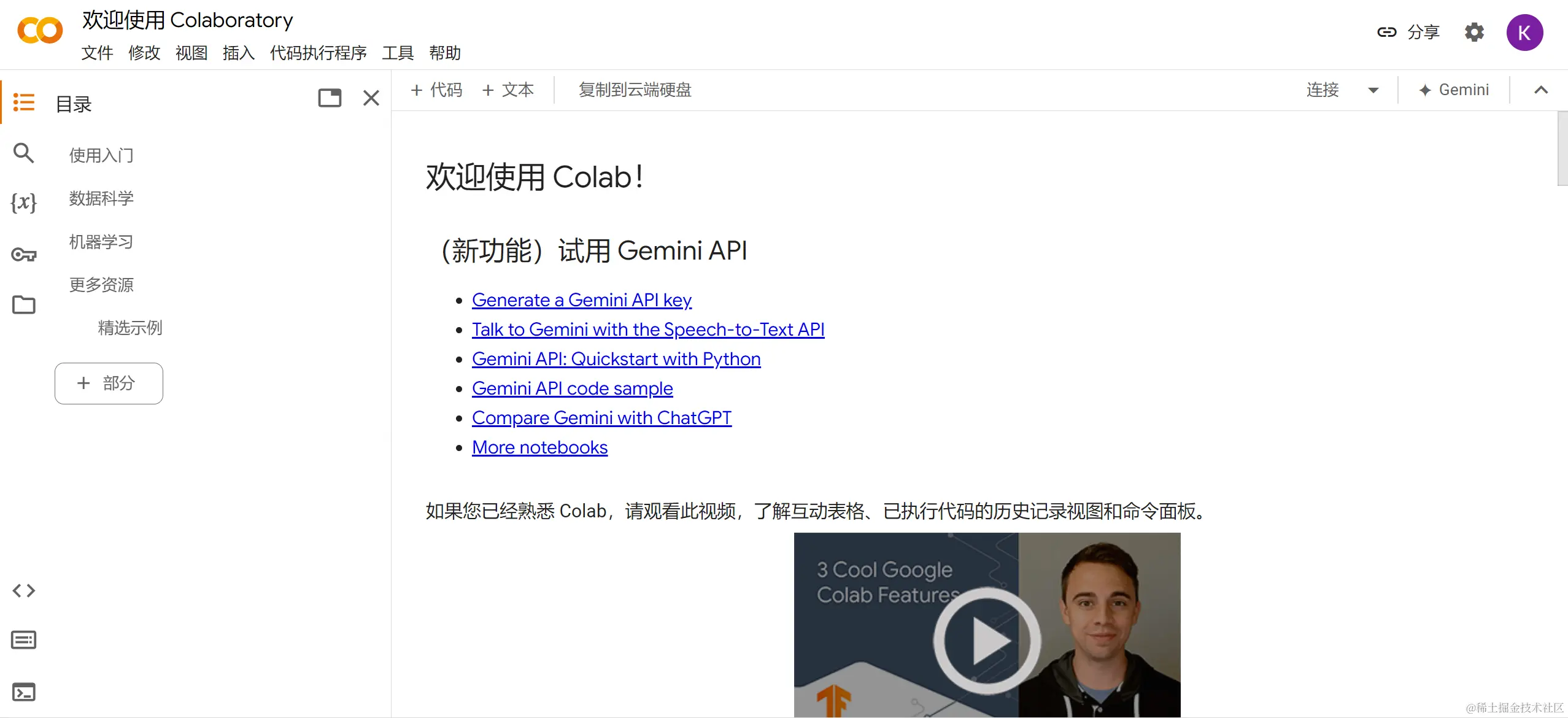Screen dimensions: 1568x718
Task: Open the Terminal icon in sidebar
Action: pyautogui.click(x=23, y=692)
